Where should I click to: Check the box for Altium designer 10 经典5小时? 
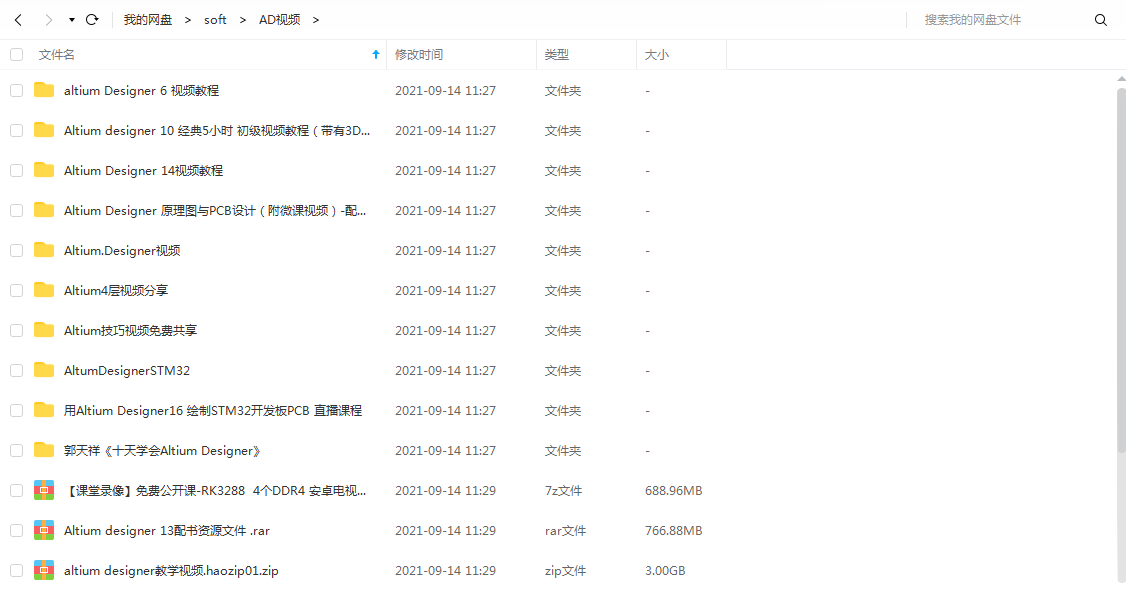coord(17,131)
